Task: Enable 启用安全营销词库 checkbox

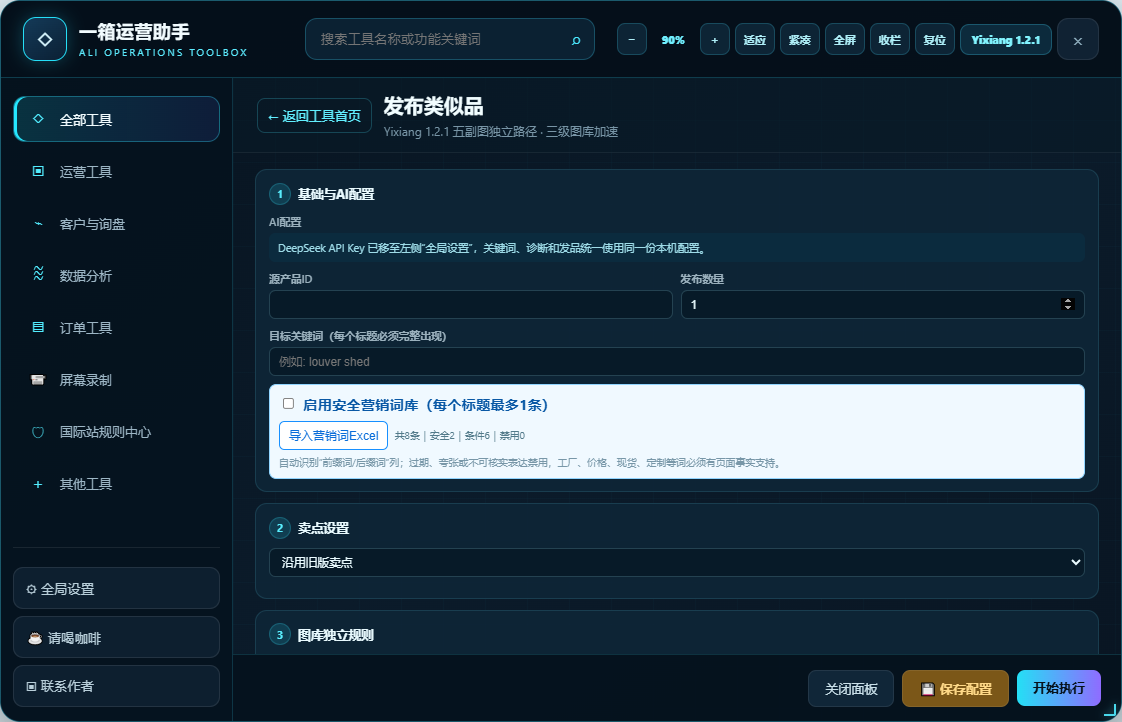Action: [x=288, y=404]
